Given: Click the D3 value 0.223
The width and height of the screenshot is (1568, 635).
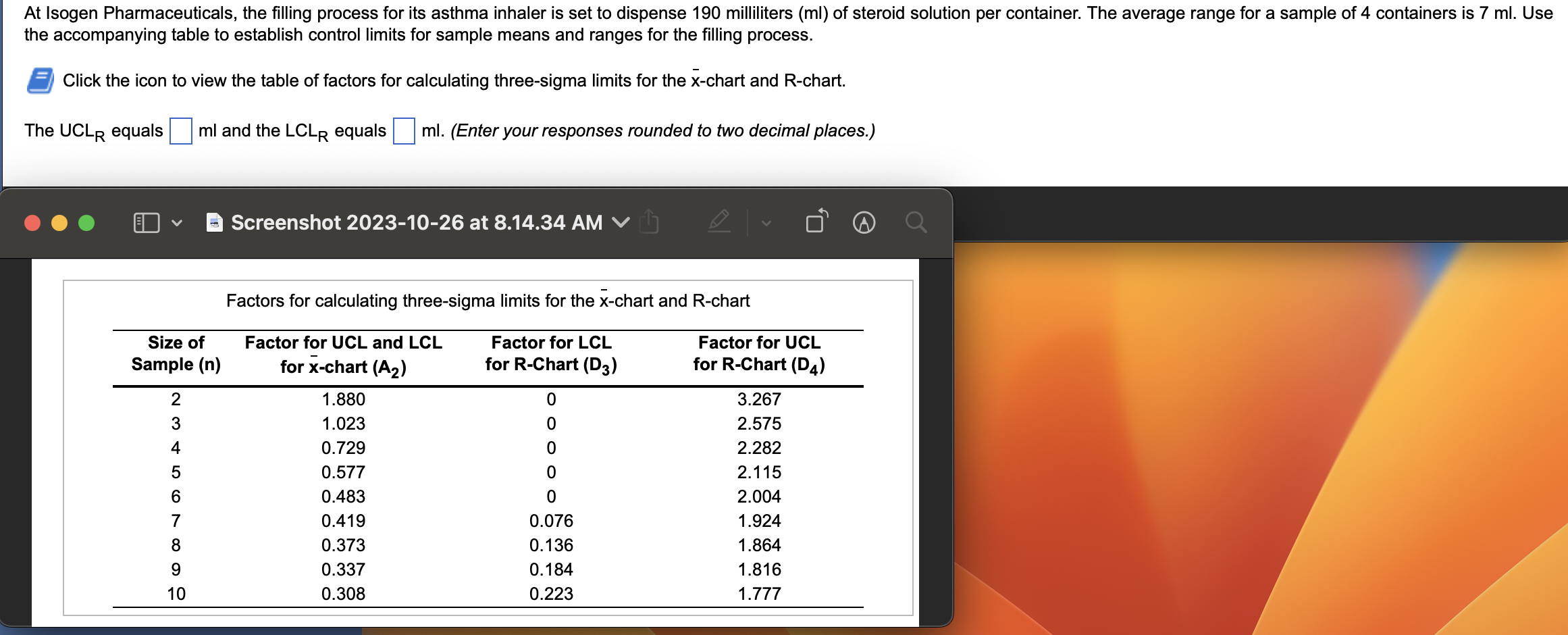Looking at the screenshot, I should (x=551, y=594).
